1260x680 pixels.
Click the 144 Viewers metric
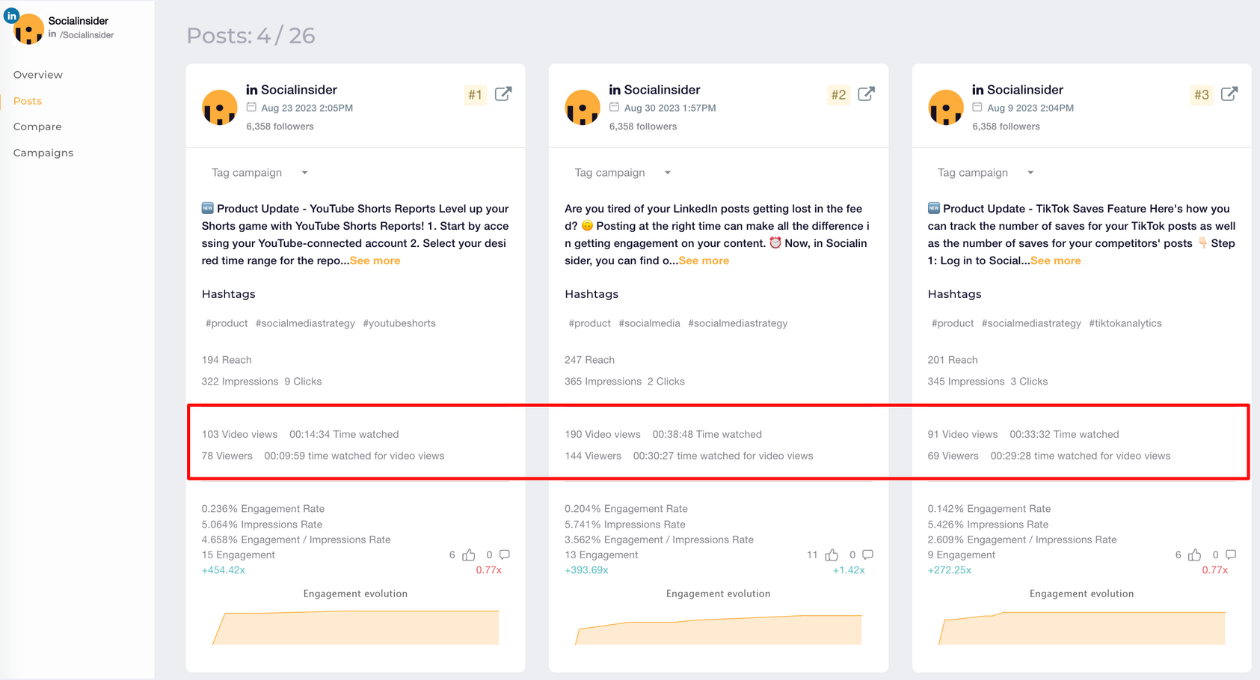(x=593, y=456)
